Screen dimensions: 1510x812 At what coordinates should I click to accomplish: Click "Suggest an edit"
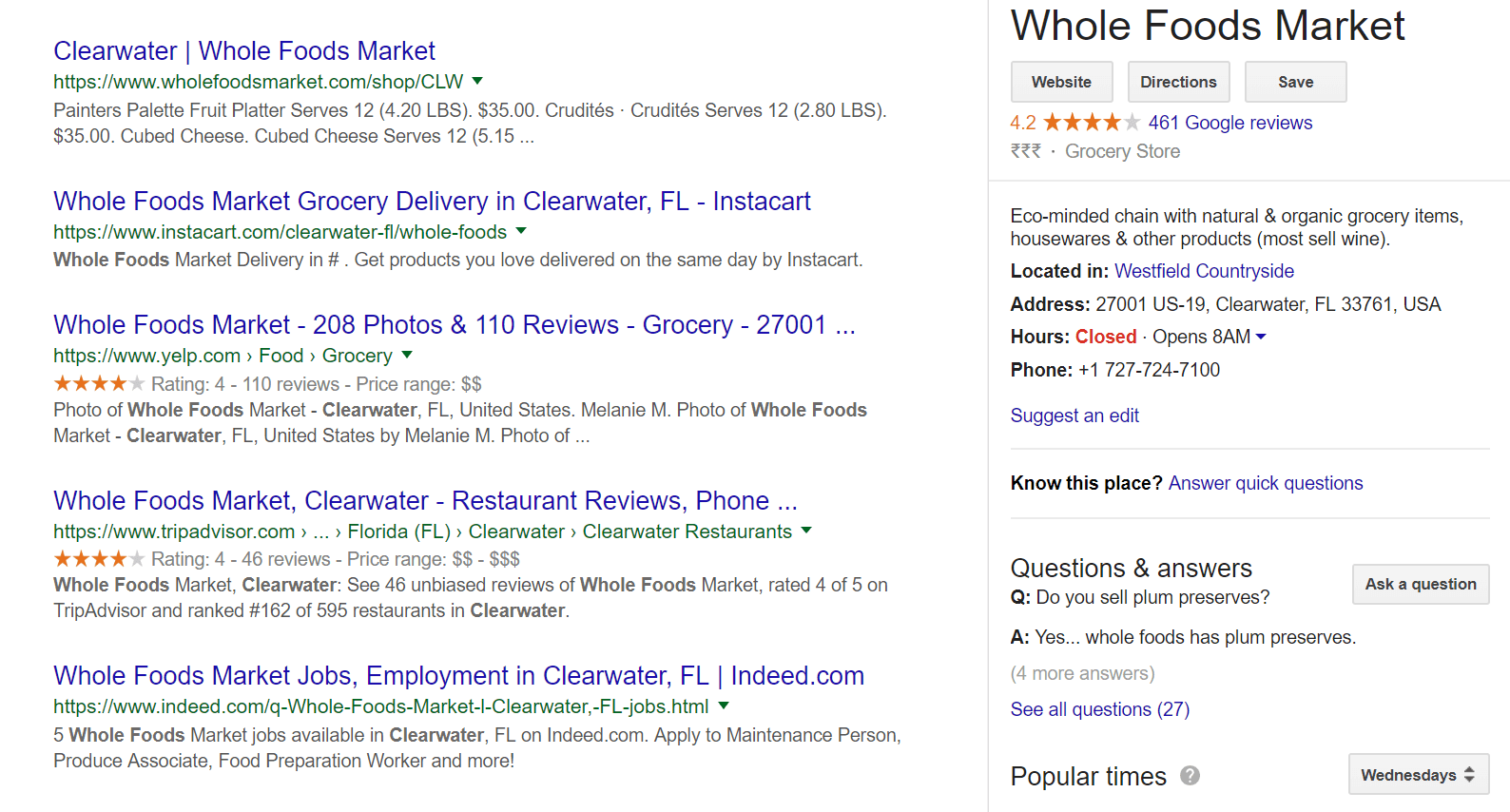click(x=1074, y=416)
